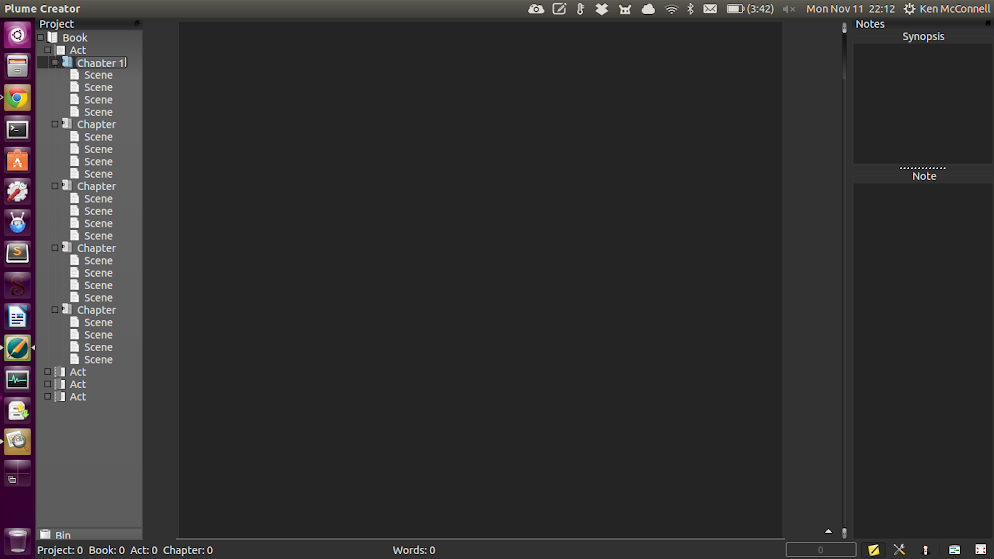Launch Google Chrome from the dock
This screenshot has width=994, height=559.
(17, 98)
